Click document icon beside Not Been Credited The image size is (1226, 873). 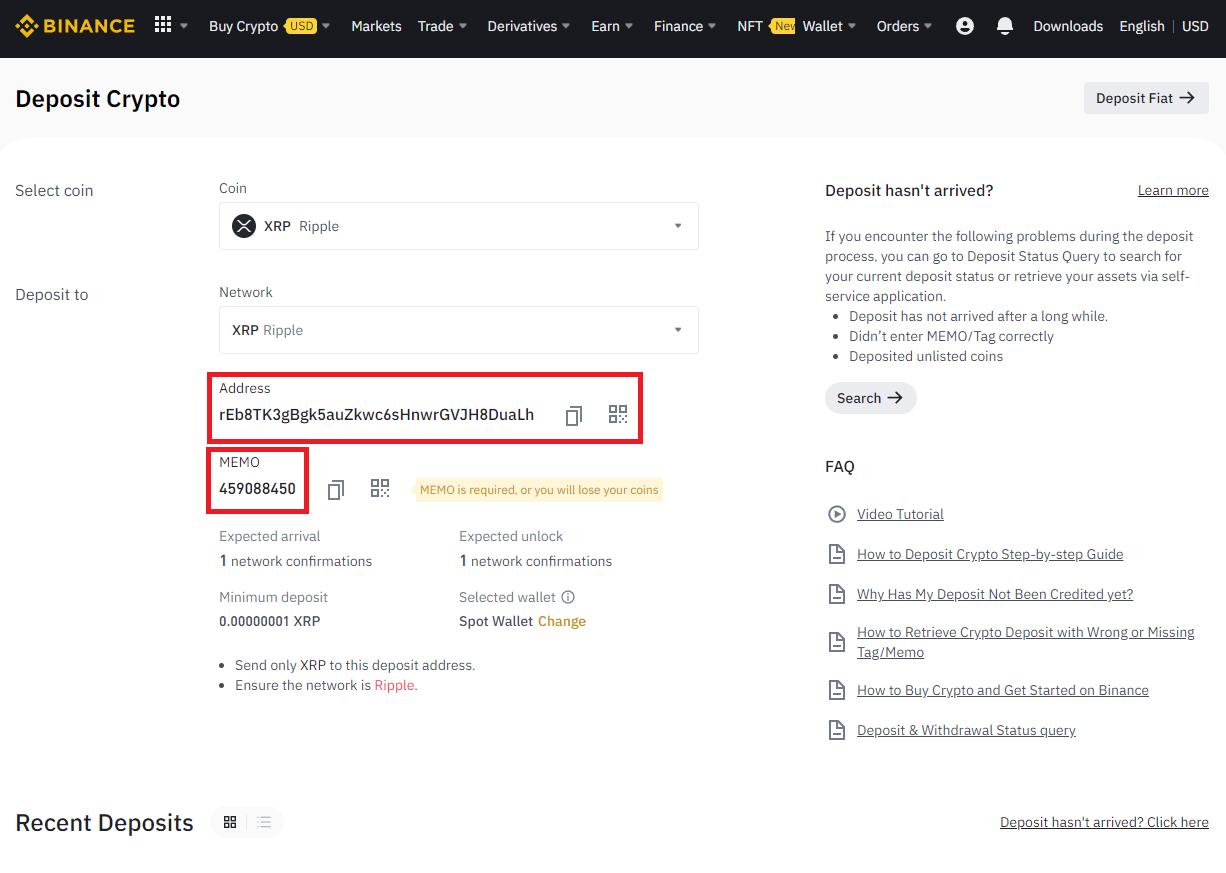click(x=837, y=594)
